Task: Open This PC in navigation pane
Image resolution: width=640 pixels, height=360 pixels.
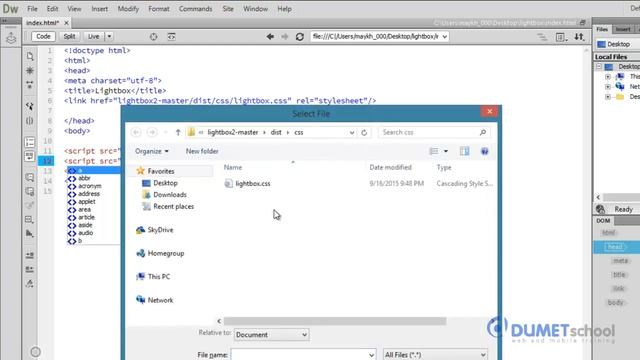Action: [159, 277]
